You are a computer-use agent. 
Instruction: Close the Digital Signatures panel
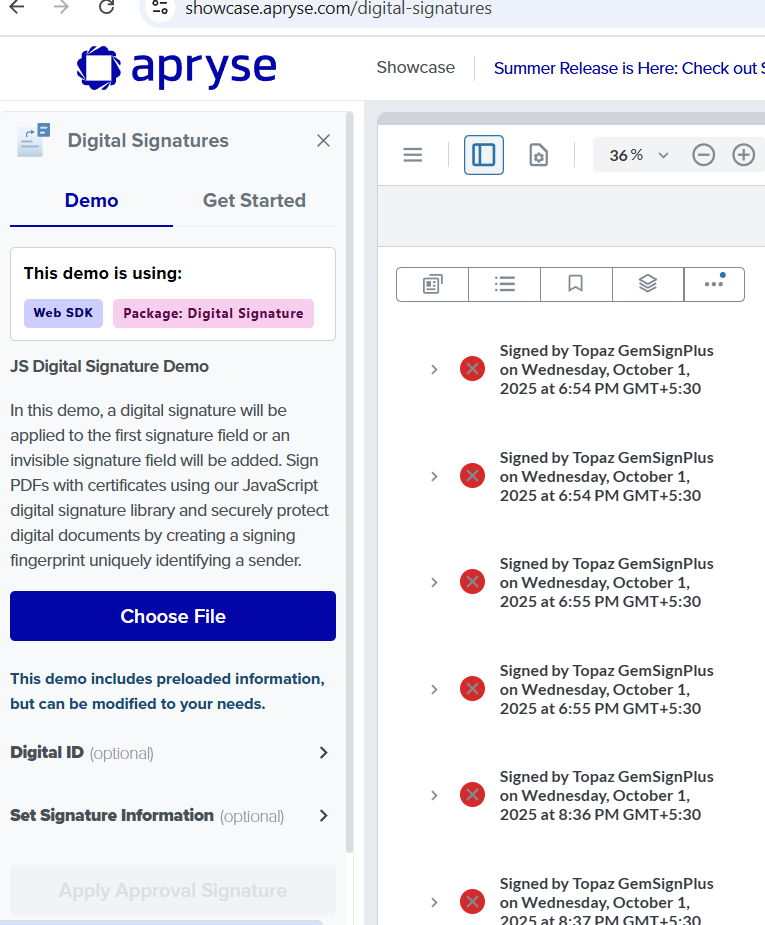click(323, 141)
